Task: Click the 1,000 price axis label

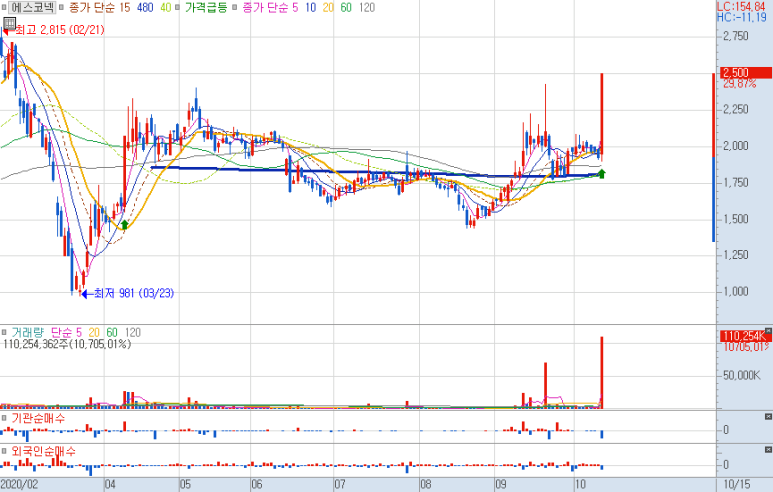Action: click(736, 291)
